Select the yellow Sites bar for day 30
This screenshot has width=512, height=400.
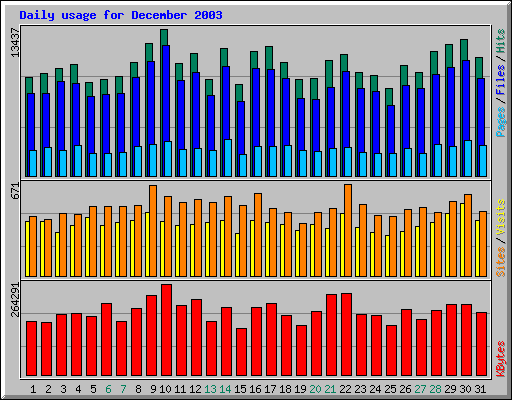coord(462,240)
